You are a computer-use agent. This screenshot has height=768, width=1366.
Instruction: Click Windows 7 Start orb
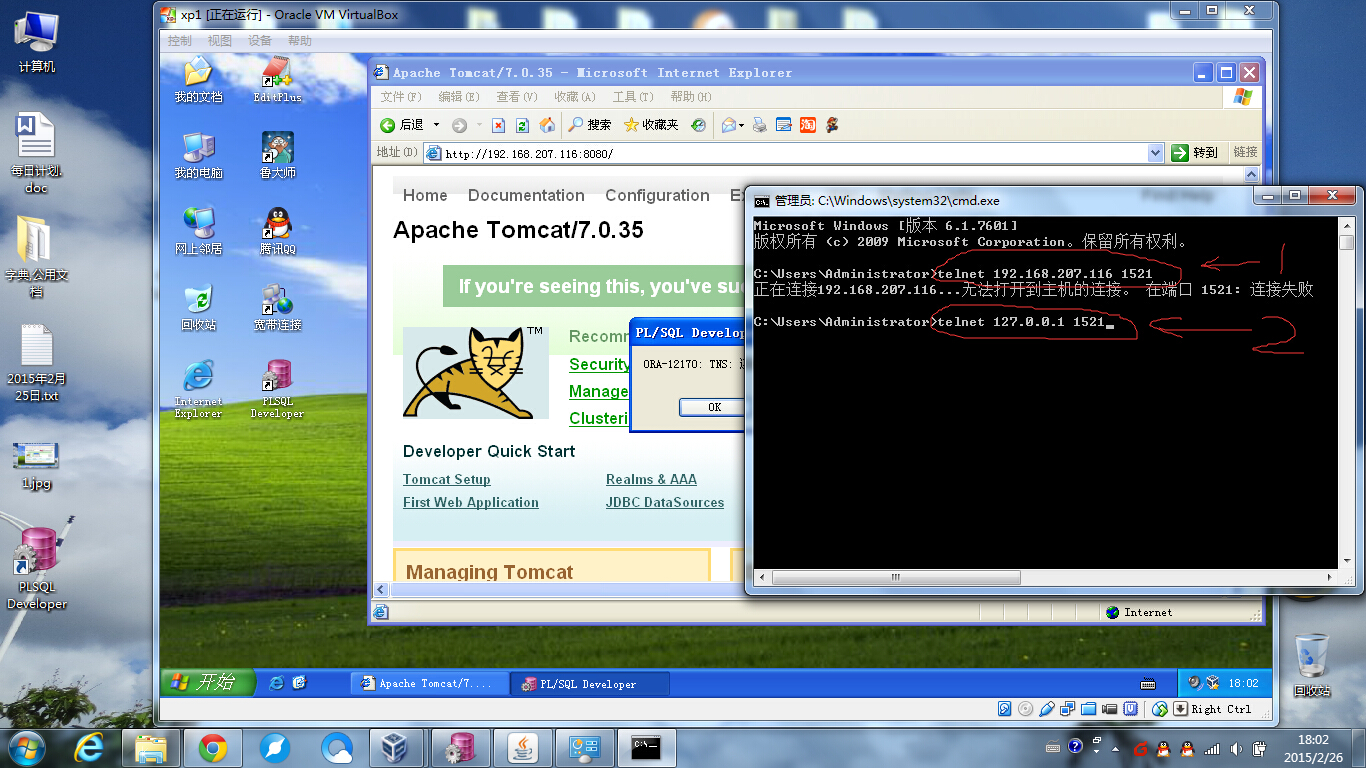point(25,747)
